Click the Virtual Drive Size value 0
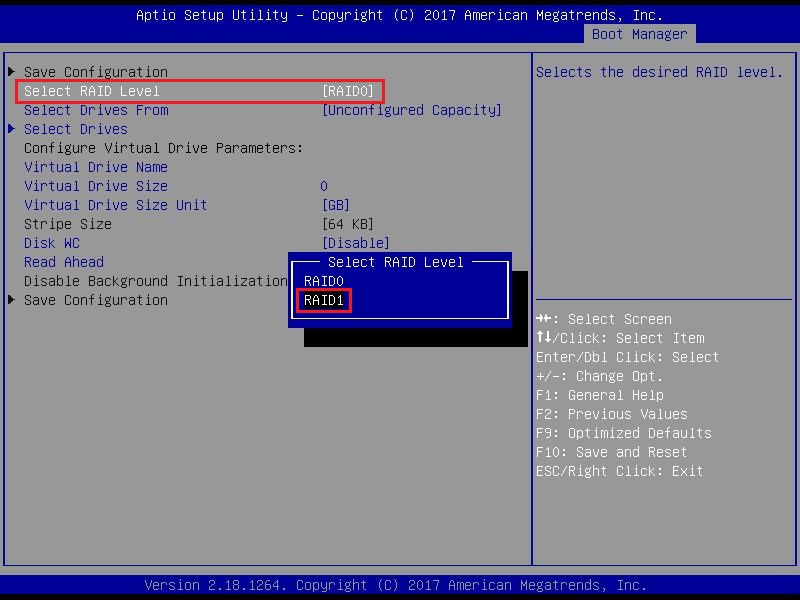This screenshot has width=800, height=600. pos(324,186)
